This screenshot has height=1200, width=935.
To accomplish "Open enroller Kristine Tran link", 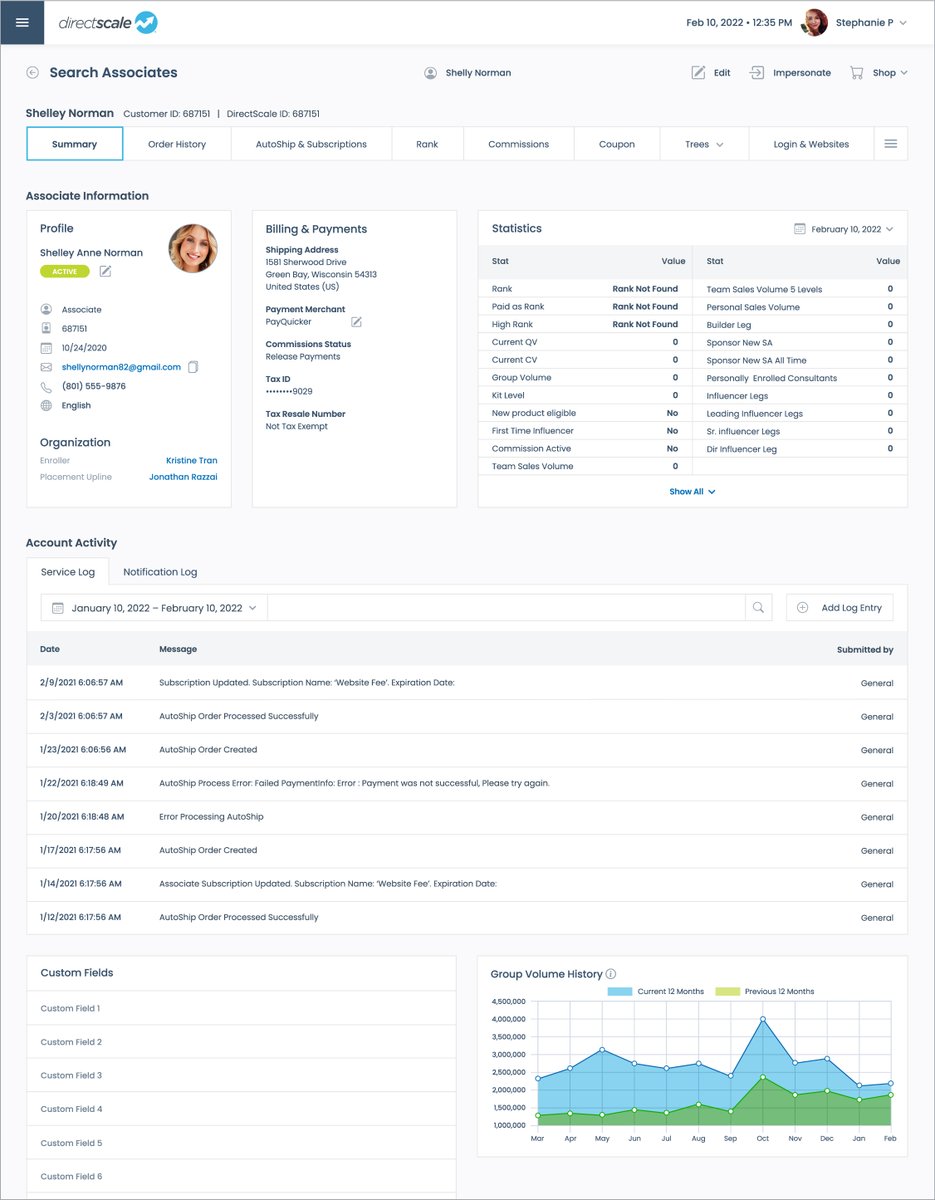I will tap(192, 461).
